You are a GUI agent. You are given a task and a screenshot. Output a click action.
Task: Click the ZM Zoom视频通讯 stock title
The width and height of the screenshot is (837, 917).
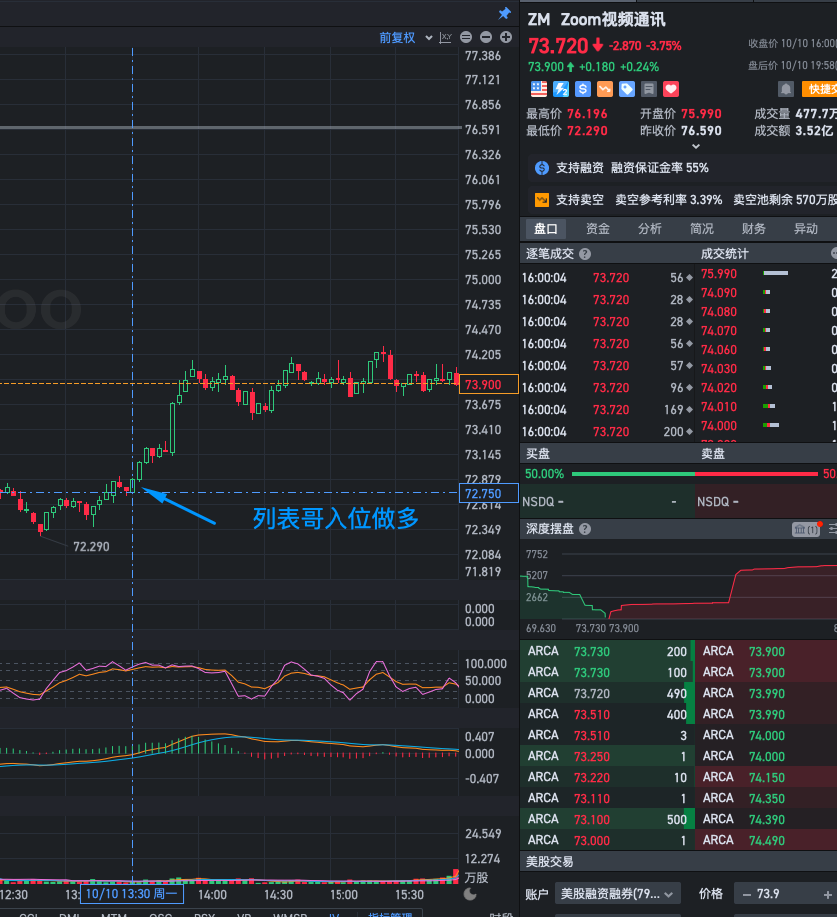(x=596, y=20)
